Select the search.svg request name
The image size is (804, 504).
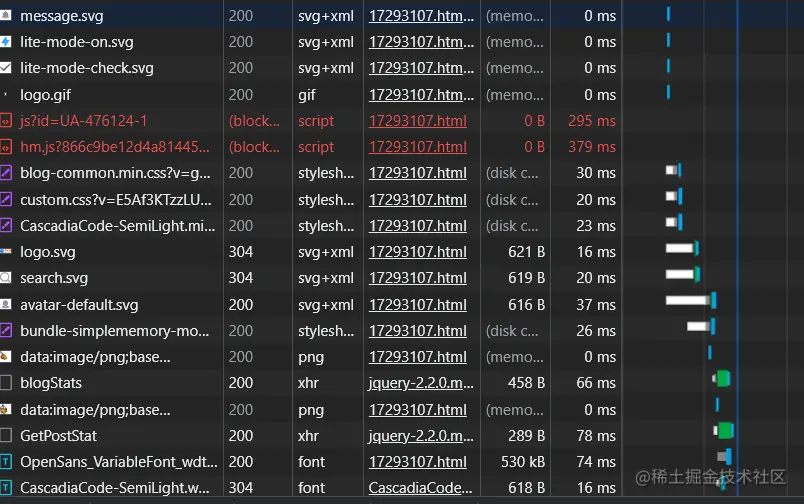coord(54,278)
